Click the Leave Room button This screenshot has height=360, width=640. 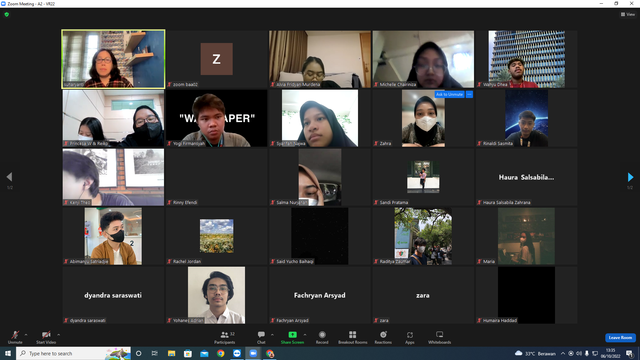[x=620, y=338]
